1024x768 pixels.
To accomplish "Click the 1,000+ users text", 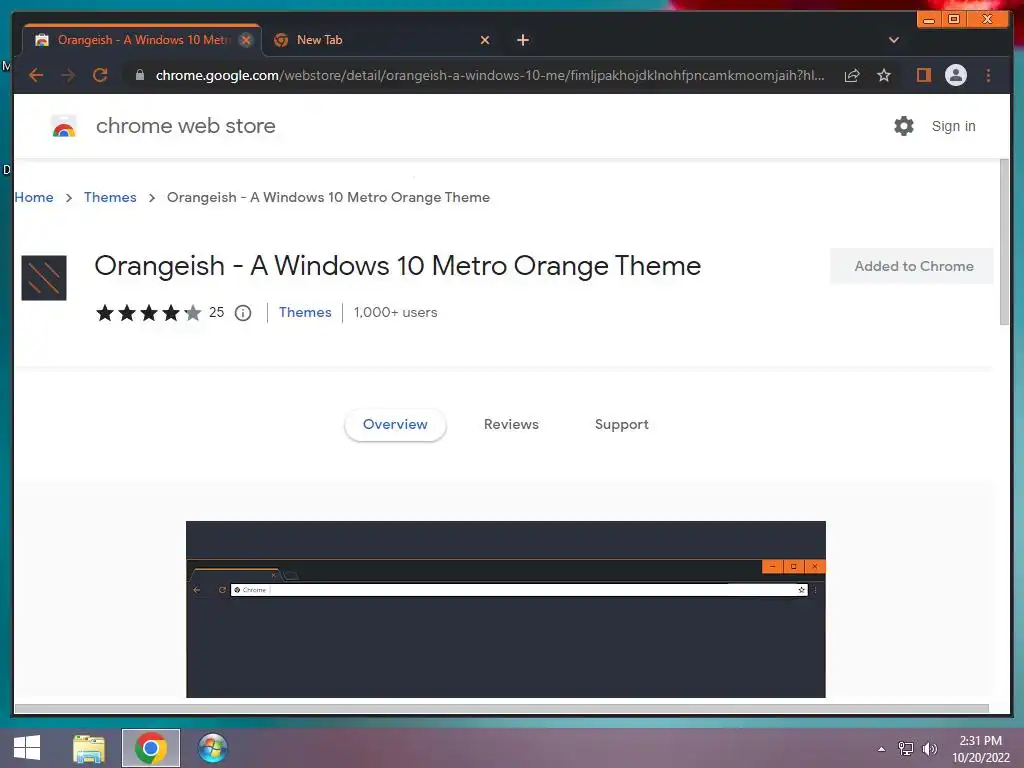I will pyautogui.click(x=396, y=312).
